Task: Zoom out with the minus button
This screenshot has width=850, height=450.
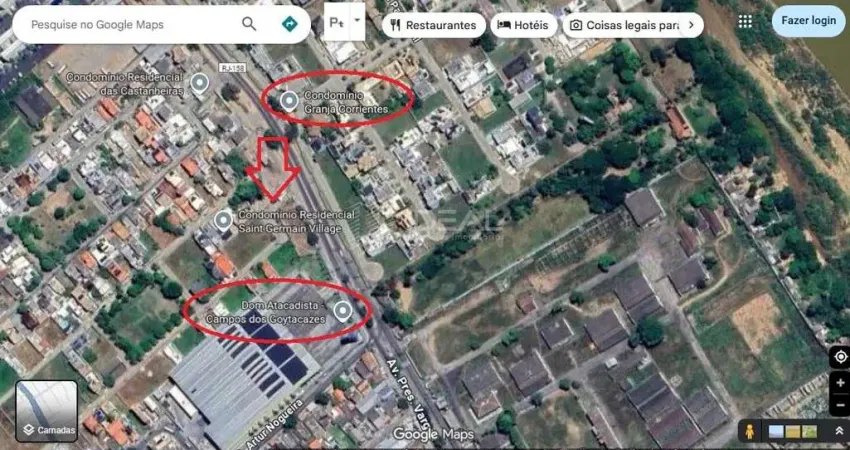Action: click(840, 404)
